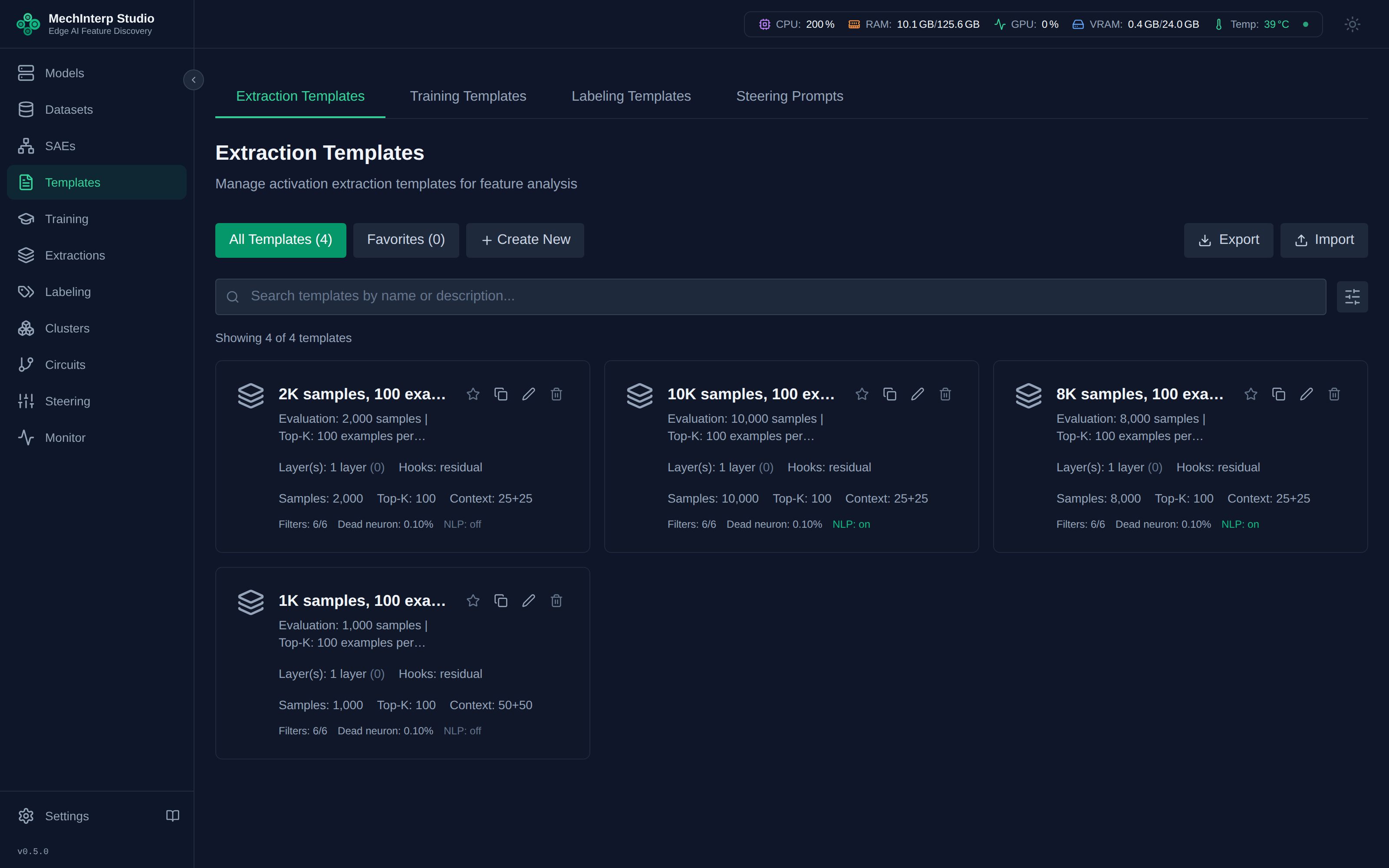Show All Templates (4)

281,240
